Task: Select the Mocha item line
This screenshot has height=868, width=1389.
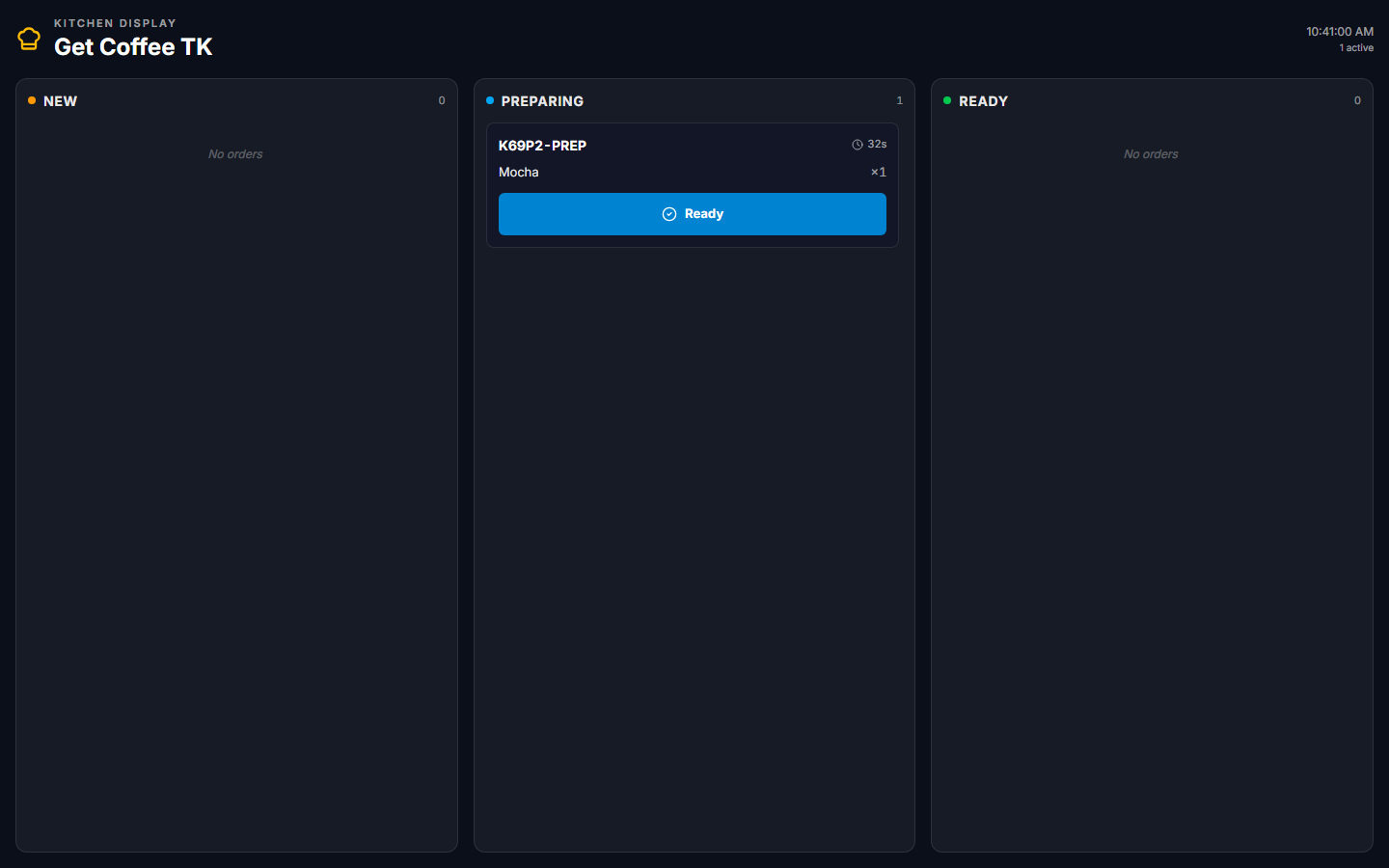Action: coord(519,173)
